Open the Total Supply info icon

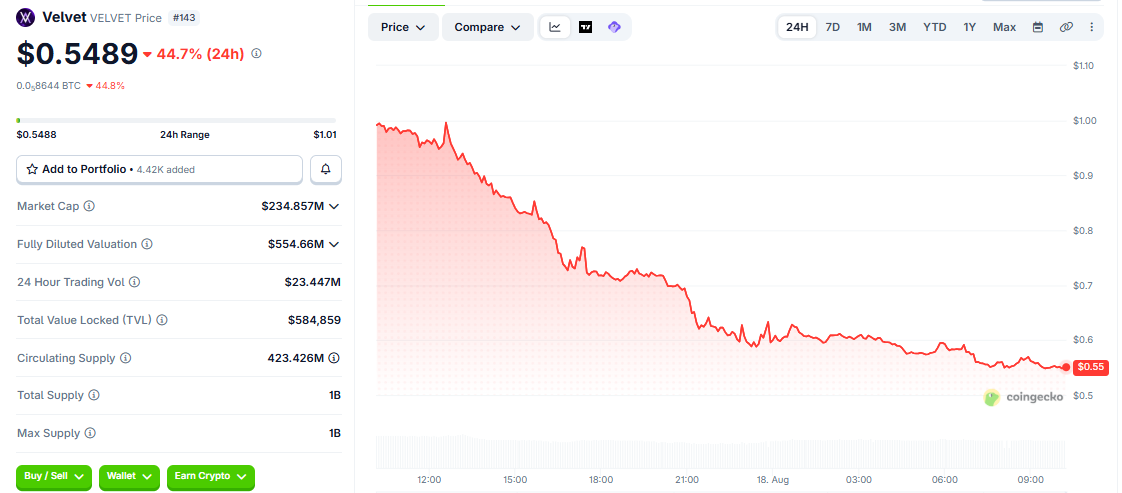[x=94, y=395]
